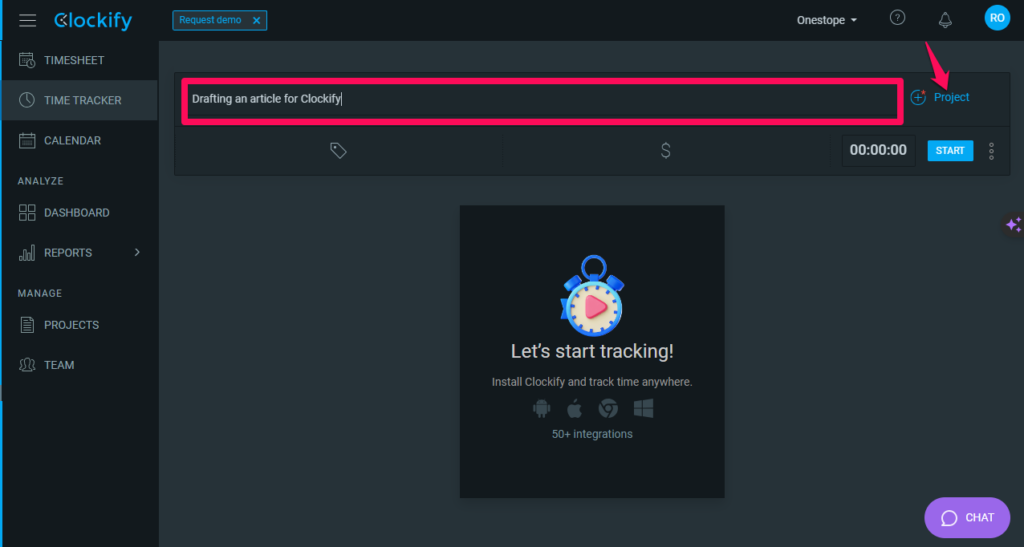
Task: Click the Request demo link
Action: (x=210, y=20)
